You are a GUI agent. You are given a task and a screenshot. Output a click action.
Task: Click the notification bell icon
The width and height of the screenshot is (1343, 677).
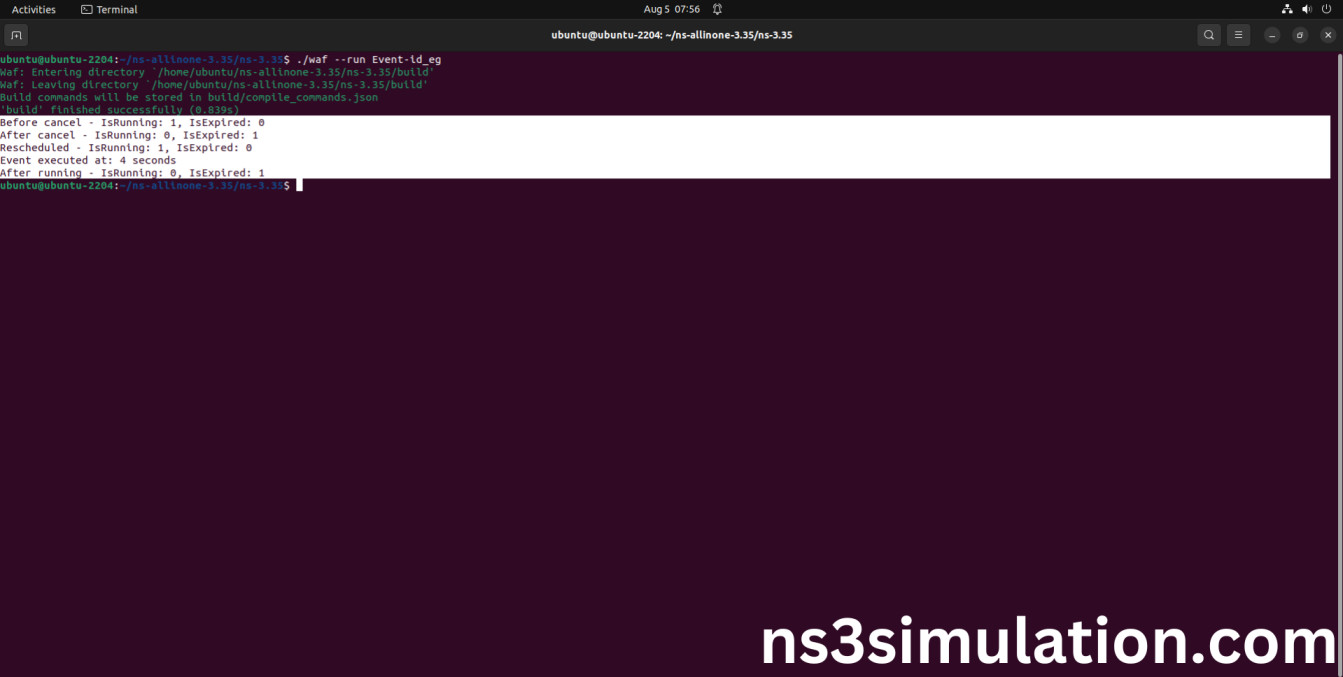point(717,9)
